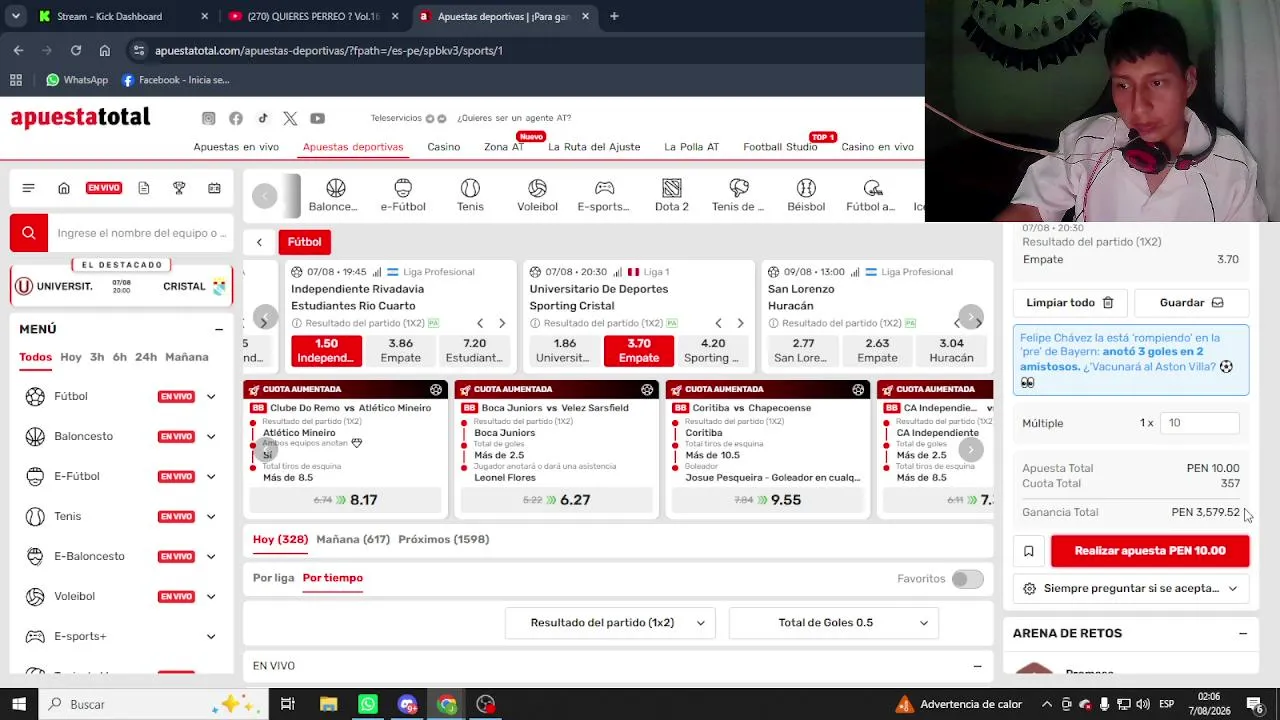Collapse the ARENA DE RETOS panel

tap(1243, 634)
